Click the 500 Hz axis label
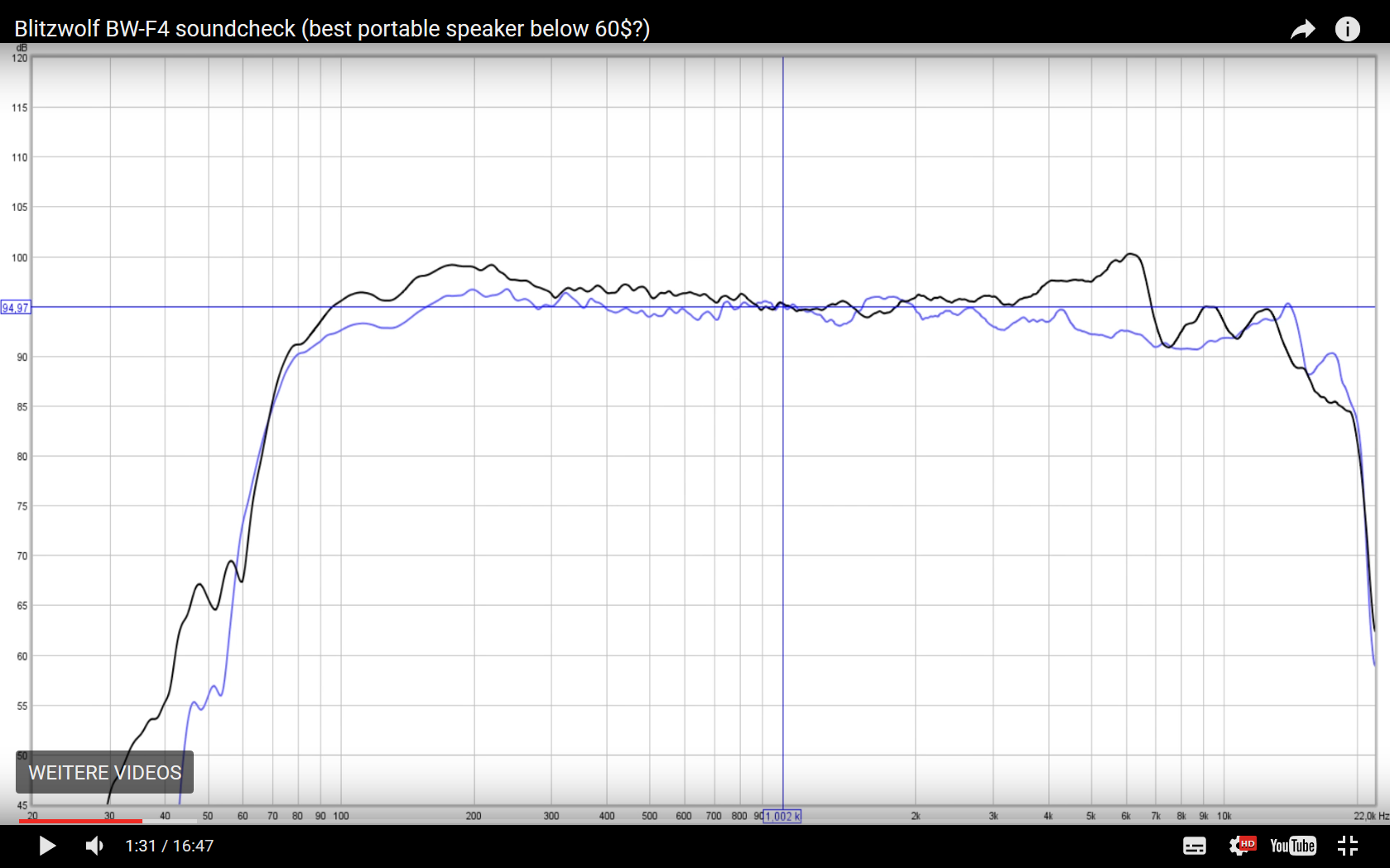 (650, 816)
